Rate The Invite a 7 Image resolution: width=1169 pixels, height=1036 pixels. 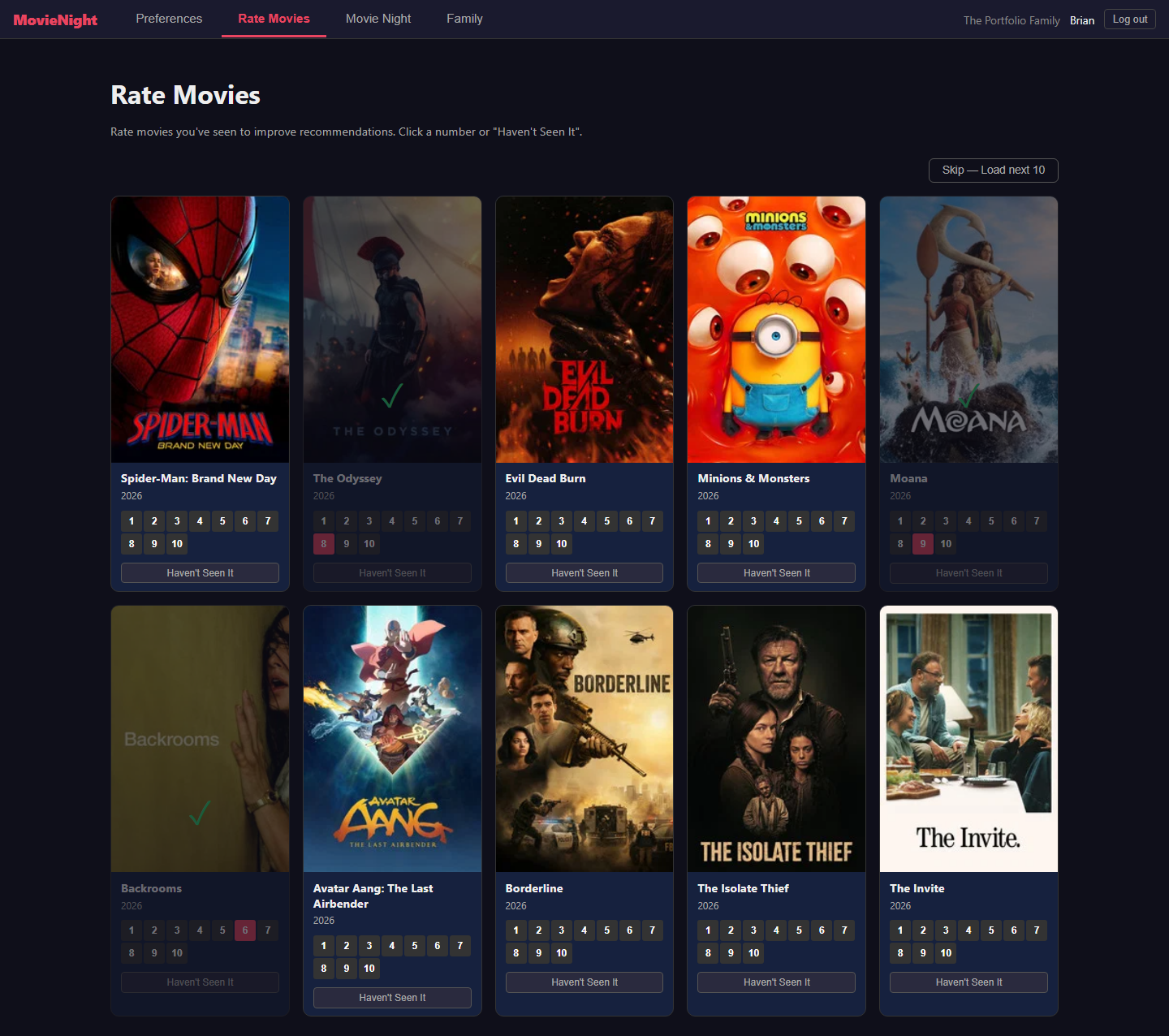tap(1037, 930)
